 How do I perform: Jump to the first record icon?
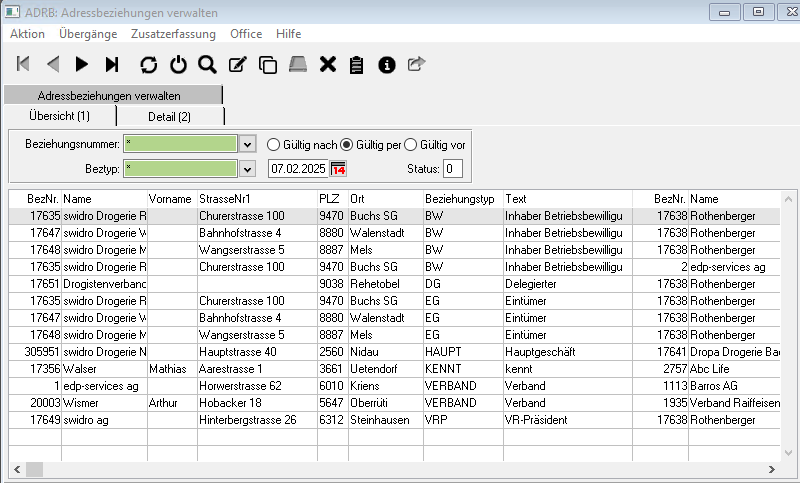pos(23,65)
